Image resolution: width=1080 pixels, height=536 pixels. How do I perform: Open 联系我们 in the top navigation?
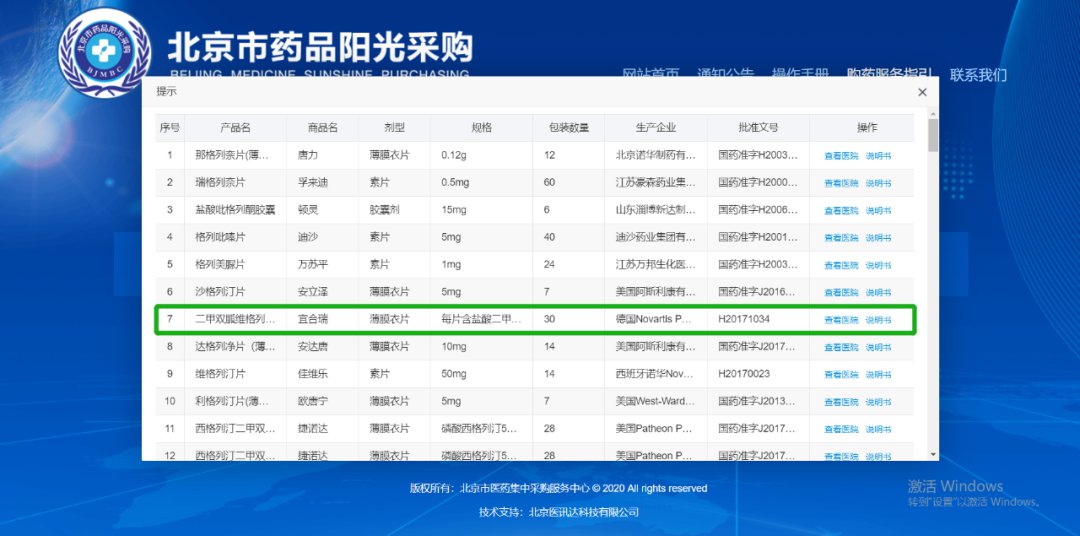[x=978, y=75]
